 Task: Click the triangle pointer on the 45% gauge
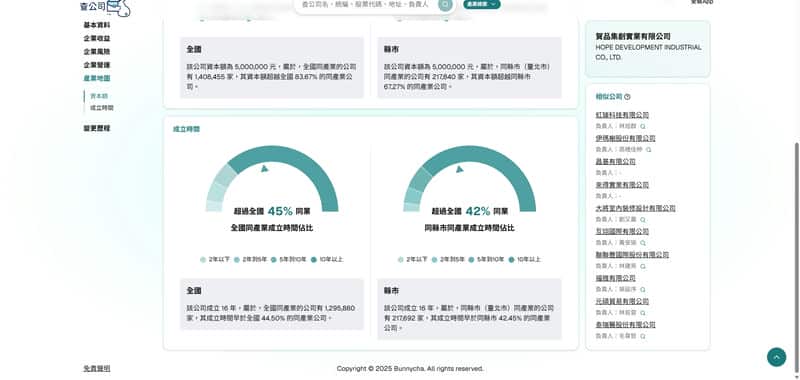point(264,168)
